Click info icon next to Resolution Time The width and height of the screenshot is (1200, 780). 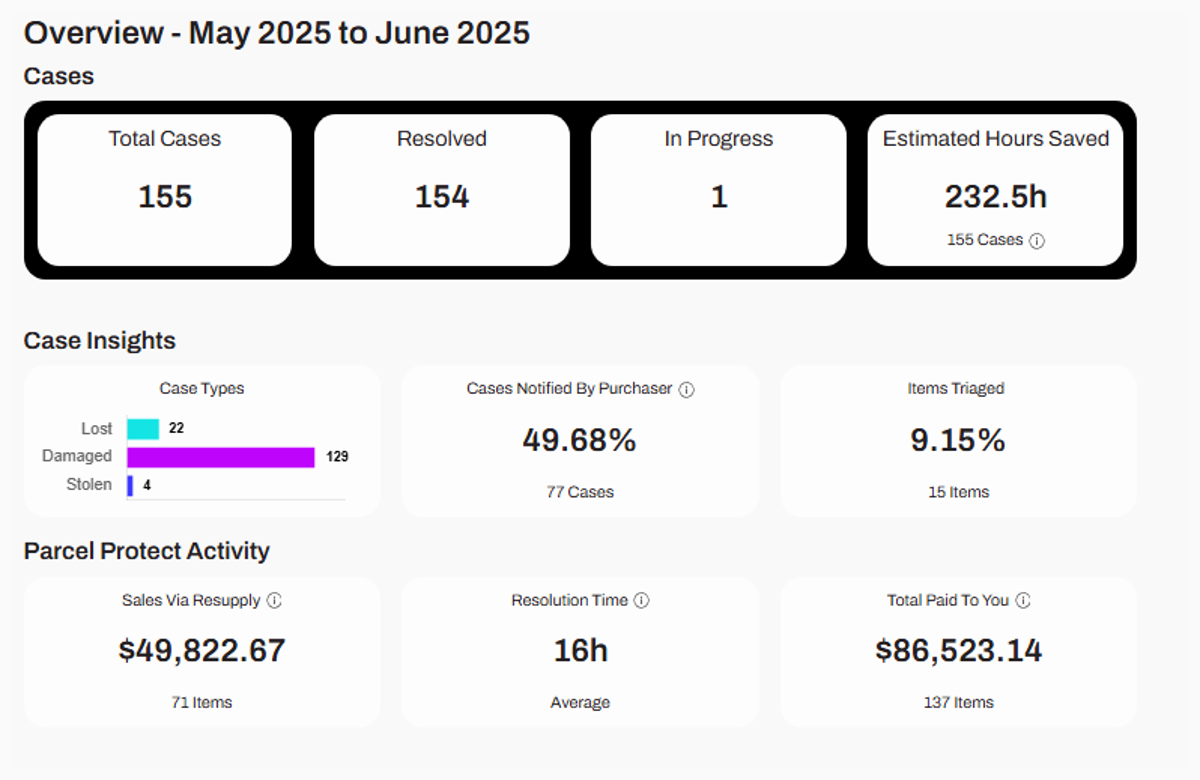pyautogui.click(x=642, y=601)
